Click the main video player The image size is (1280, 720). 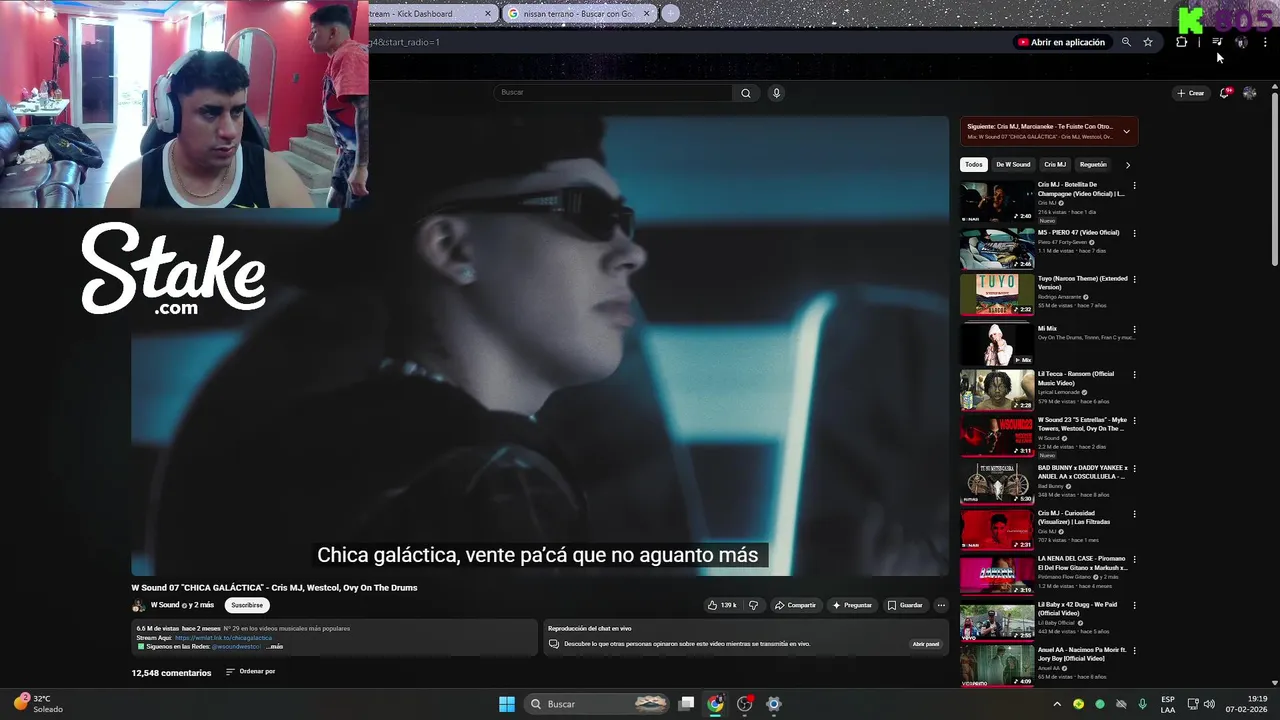[x=540, y=346]
